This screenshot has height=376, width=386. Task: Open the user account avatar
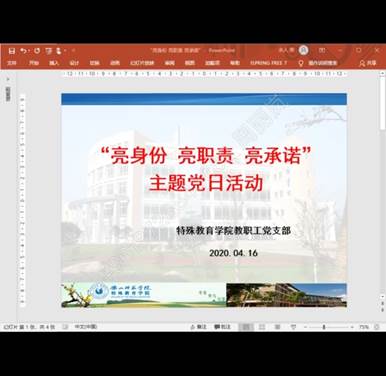point(303,50)
